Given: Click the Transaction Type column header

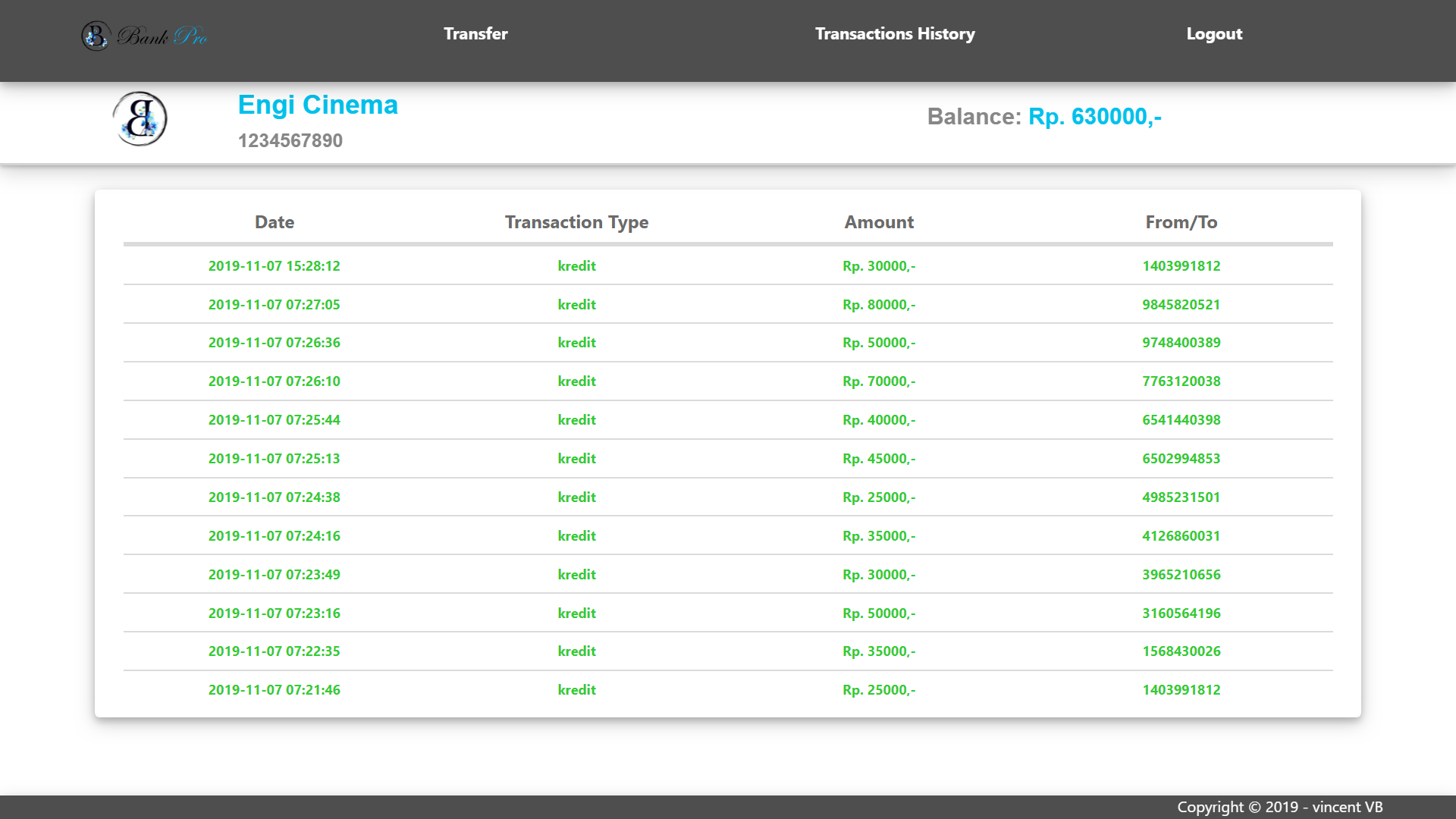Looking at the screenshot, I should [x=576, y=222].
